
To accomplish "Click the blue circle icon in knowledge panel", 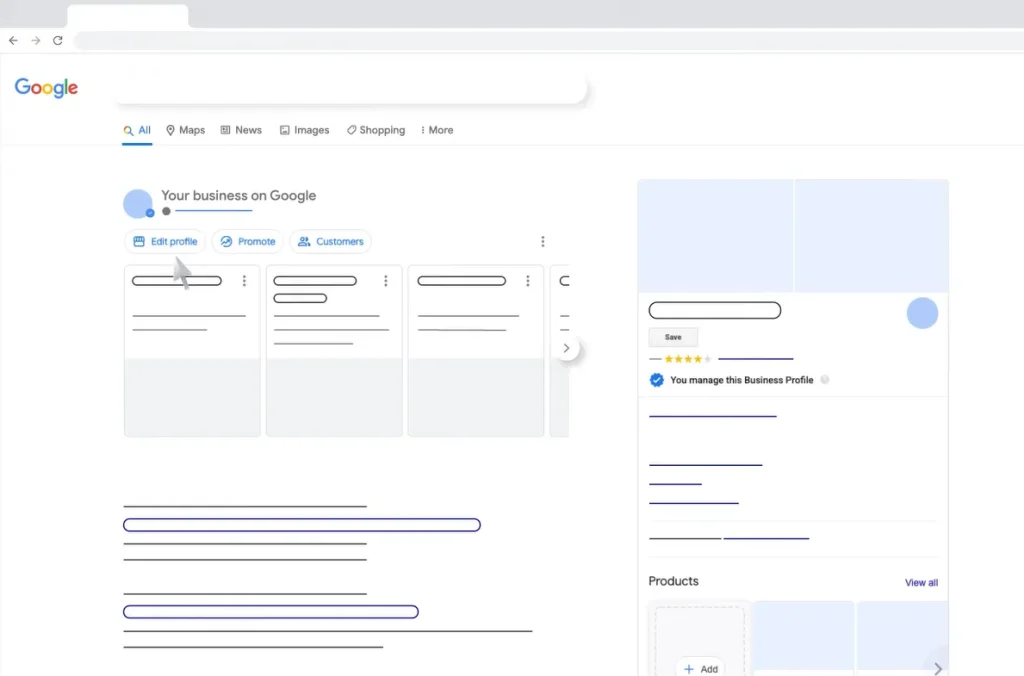I will (x=922, y=313).
